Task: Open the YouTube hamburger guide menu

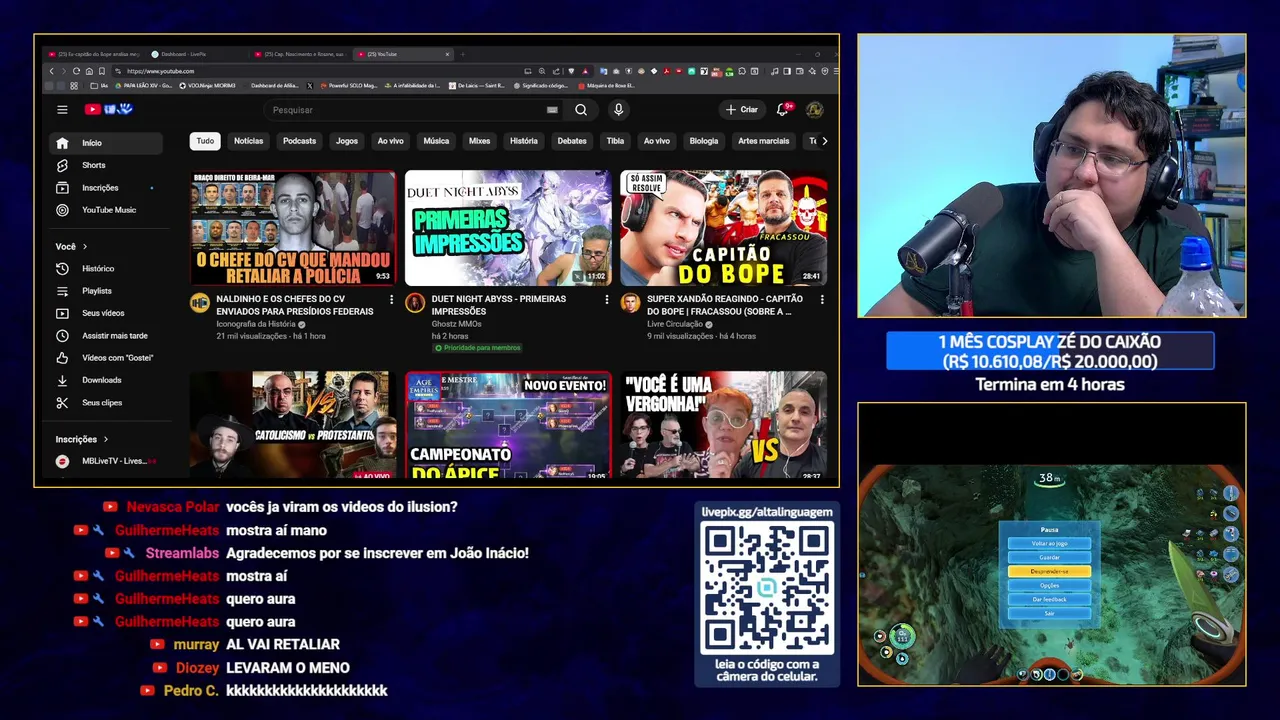Action: [x=62, y=110]
